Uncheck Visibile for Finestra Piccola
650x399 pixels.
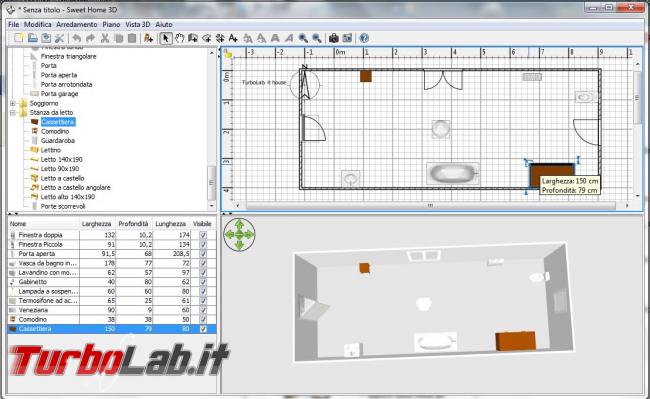point(203,244)
